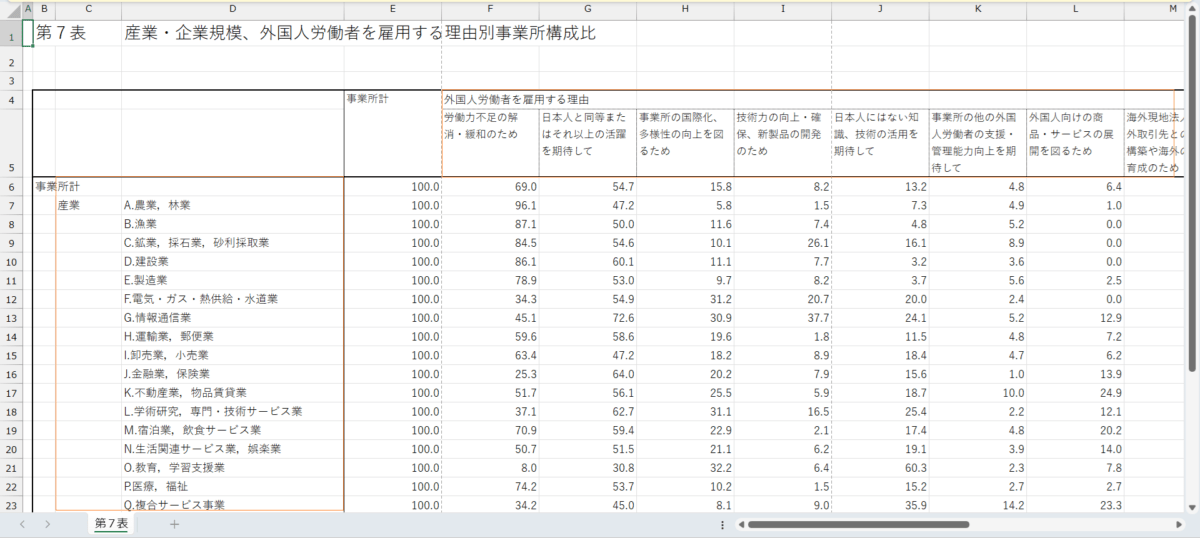
Task: Click the next sheet navigation arrow
Action: (47, 524)
